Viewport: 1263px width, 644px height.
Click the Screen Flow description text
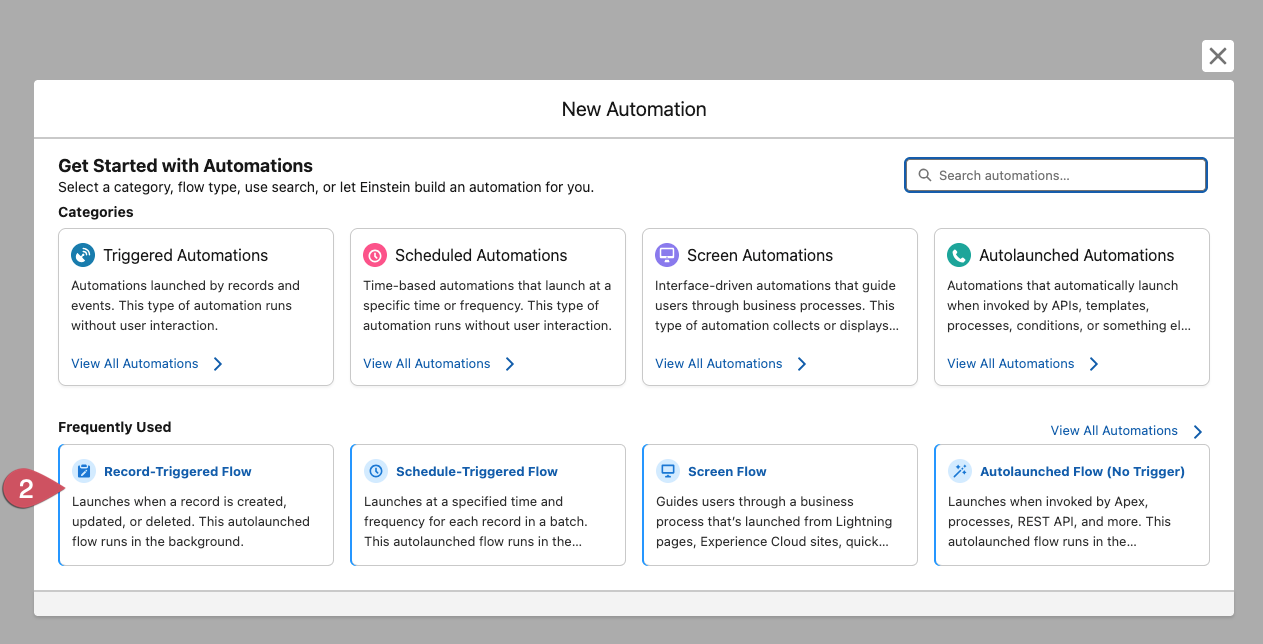click(x=774, y=522)
